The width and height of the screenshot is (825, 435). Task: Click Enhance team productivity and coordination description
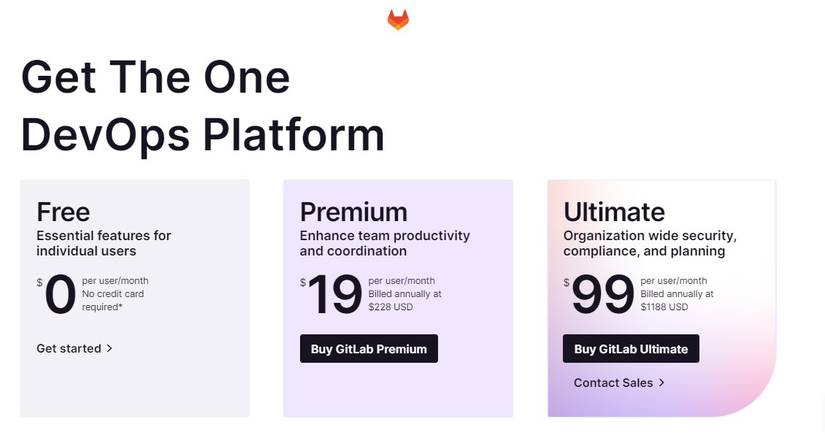[x=385, y=243]
